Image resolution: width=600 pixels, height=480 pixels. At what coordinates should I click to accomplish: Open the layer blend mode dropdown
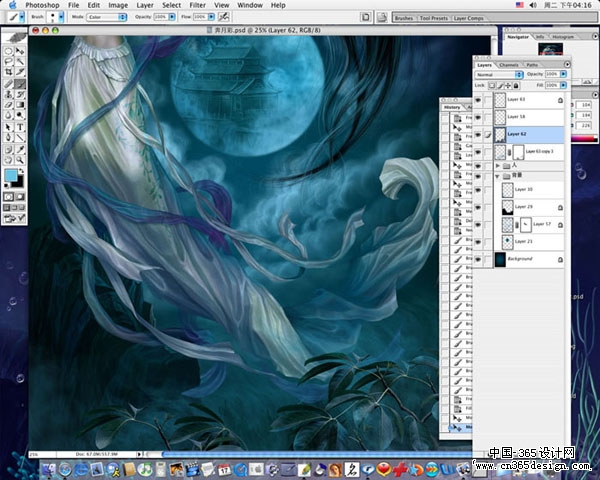click(x=499, y=75)
